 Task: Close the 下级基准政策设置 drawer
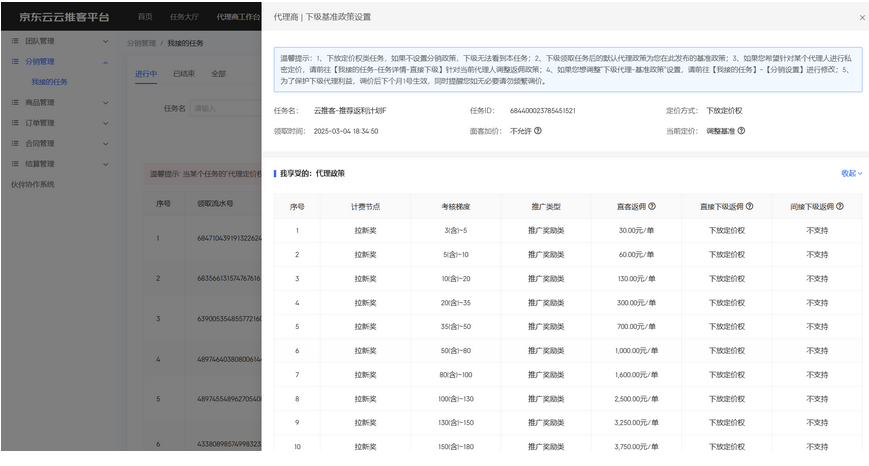862,18
